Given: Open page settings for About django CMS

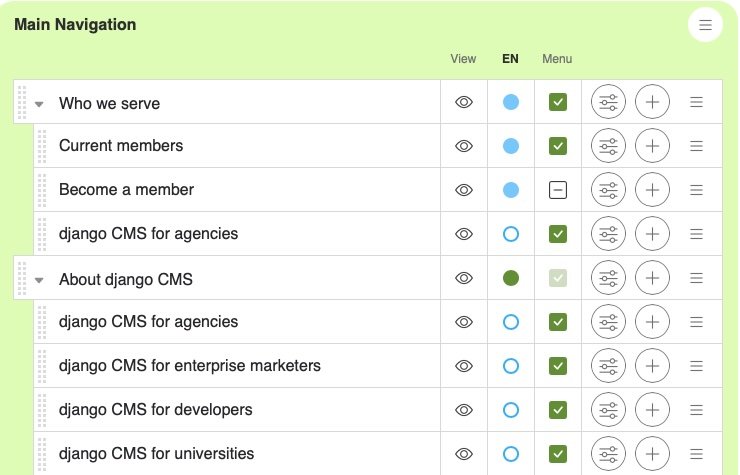Looking at the screenshot, I should coord(608,278).
